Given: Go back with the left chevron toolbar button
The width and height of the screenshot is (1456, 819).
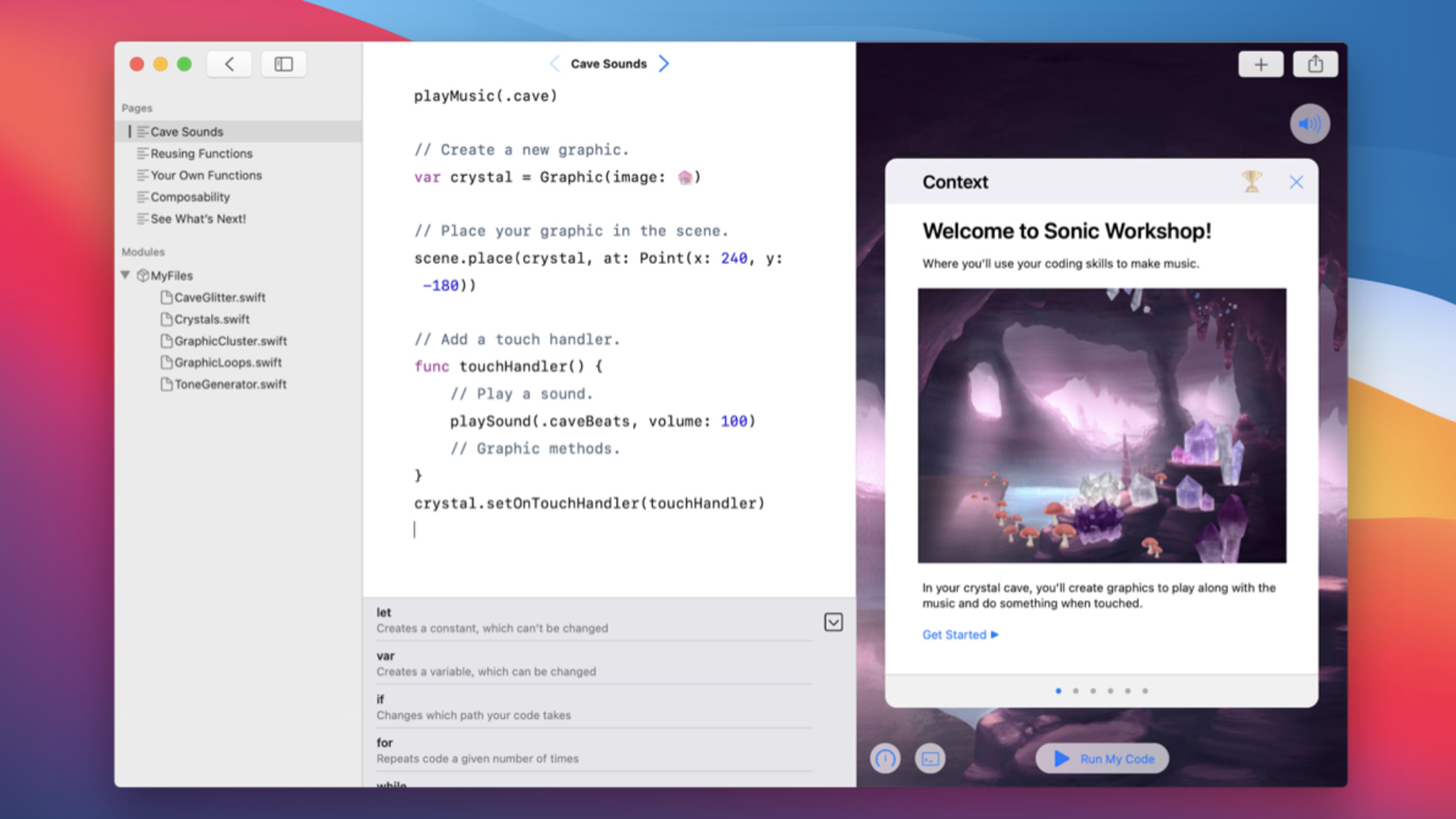Looking at the screenshot, I should pyautogui.click(x=229, y=64).
